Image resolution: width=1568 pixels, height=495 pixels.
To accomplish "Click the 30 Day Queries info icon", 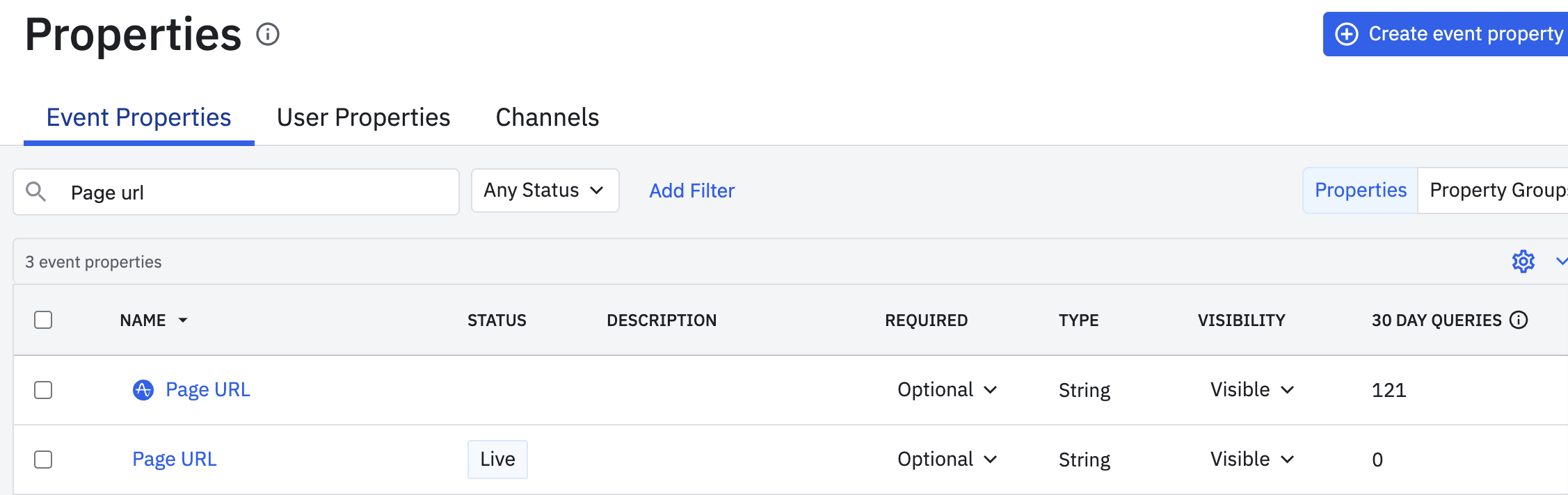I will [x=1519, y=320].
